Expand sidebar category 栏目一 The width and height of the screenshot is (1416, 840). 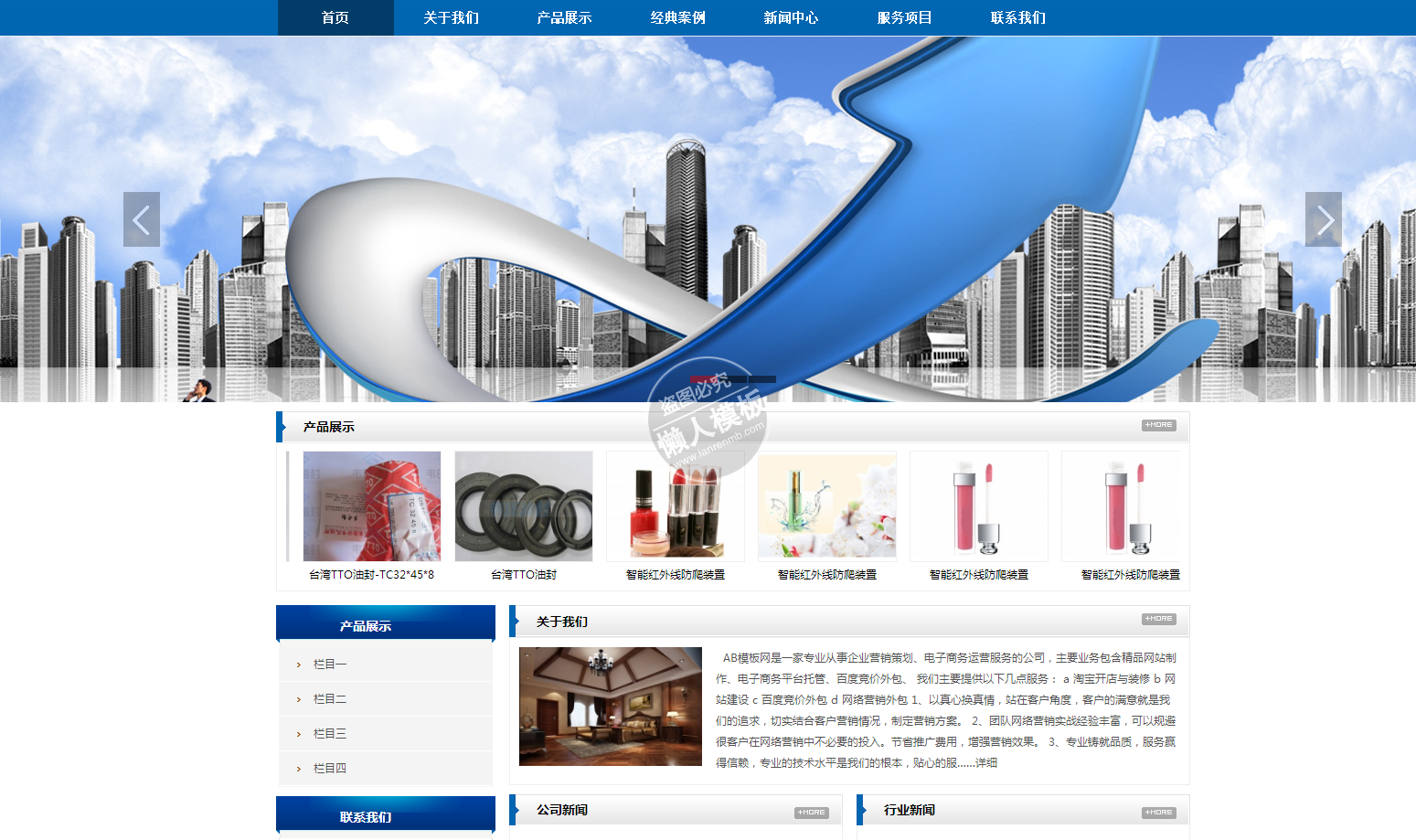tap(330, 665)
